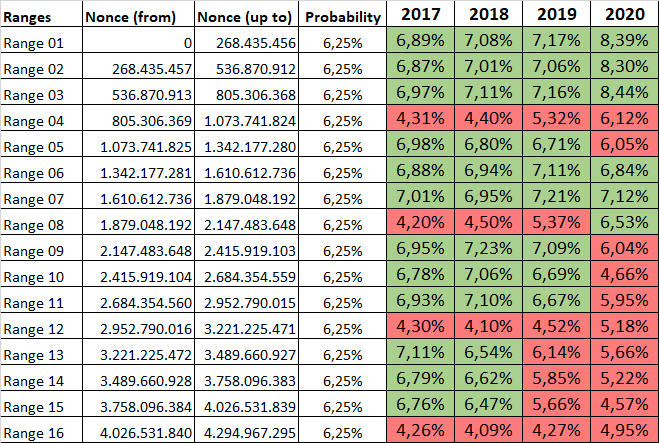The height and width of the screenshot is (443, 659).
Task: Click the Probability column header
Action: [x=343, y=17]
